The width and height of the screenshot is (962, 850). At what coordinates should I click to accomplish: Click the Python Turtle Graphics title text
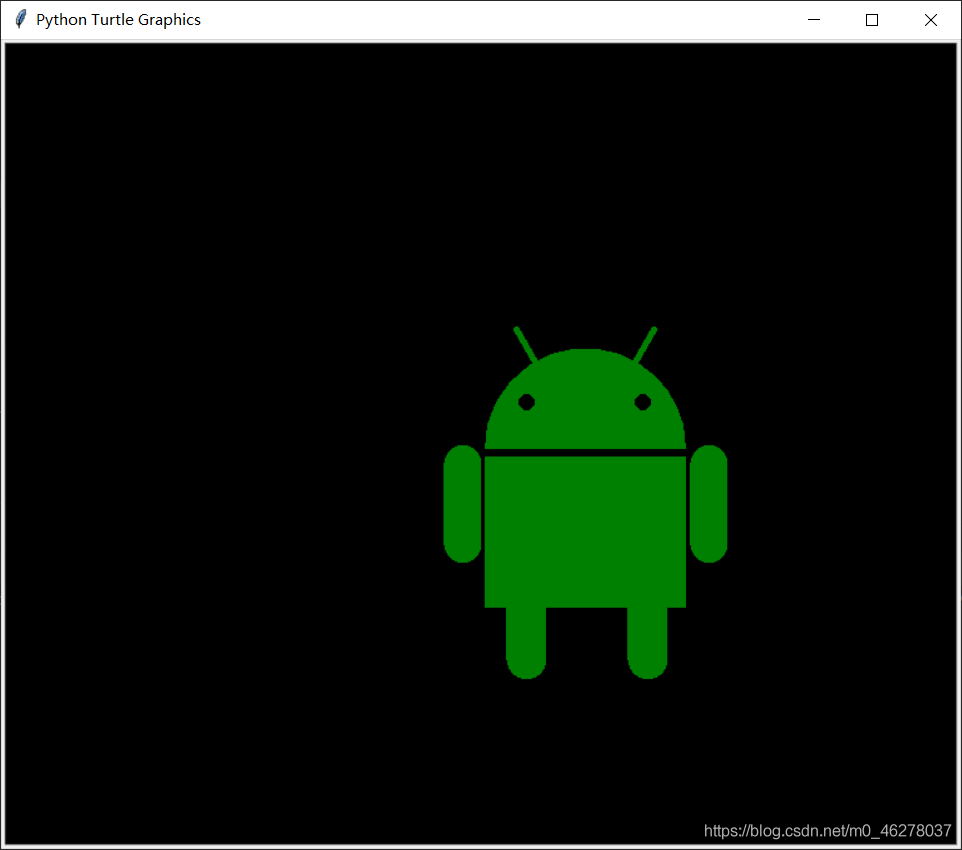118,20
